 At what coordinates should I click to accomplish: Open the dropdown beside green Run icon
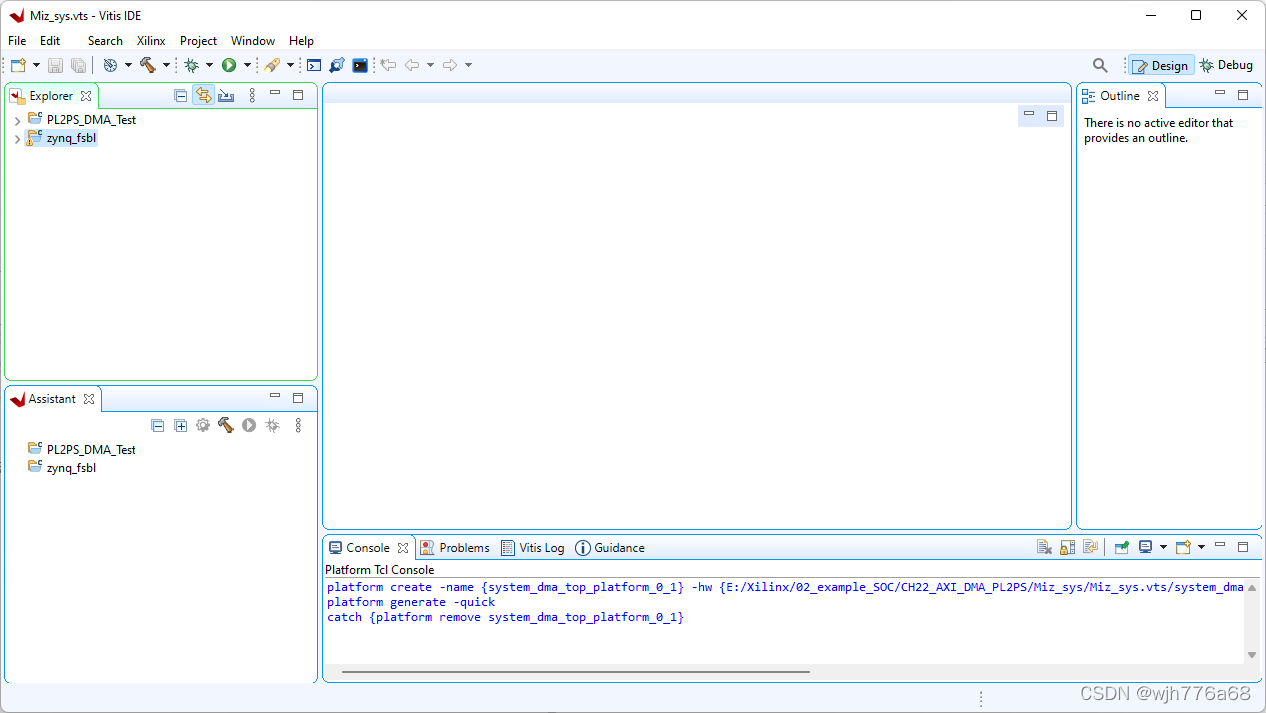(x=247, y=65)
